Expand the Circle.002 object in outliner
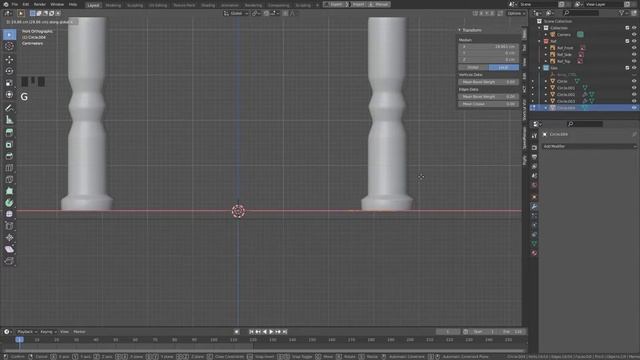Image resolution: width=640 pixels, height=360 pixels. [x=546, y=95]
